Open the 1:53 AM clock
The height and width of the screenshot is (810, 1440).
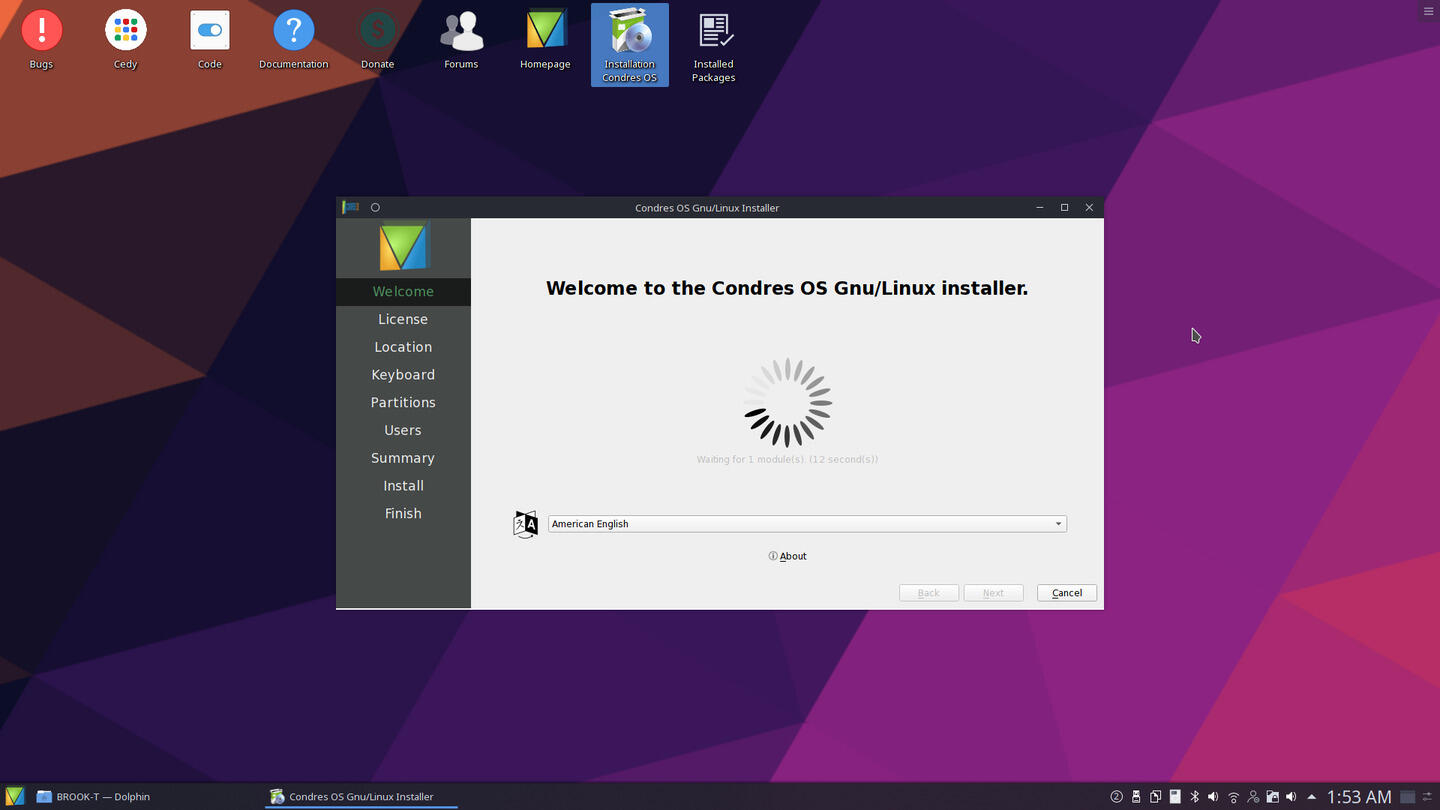[x=1359, y=797]
